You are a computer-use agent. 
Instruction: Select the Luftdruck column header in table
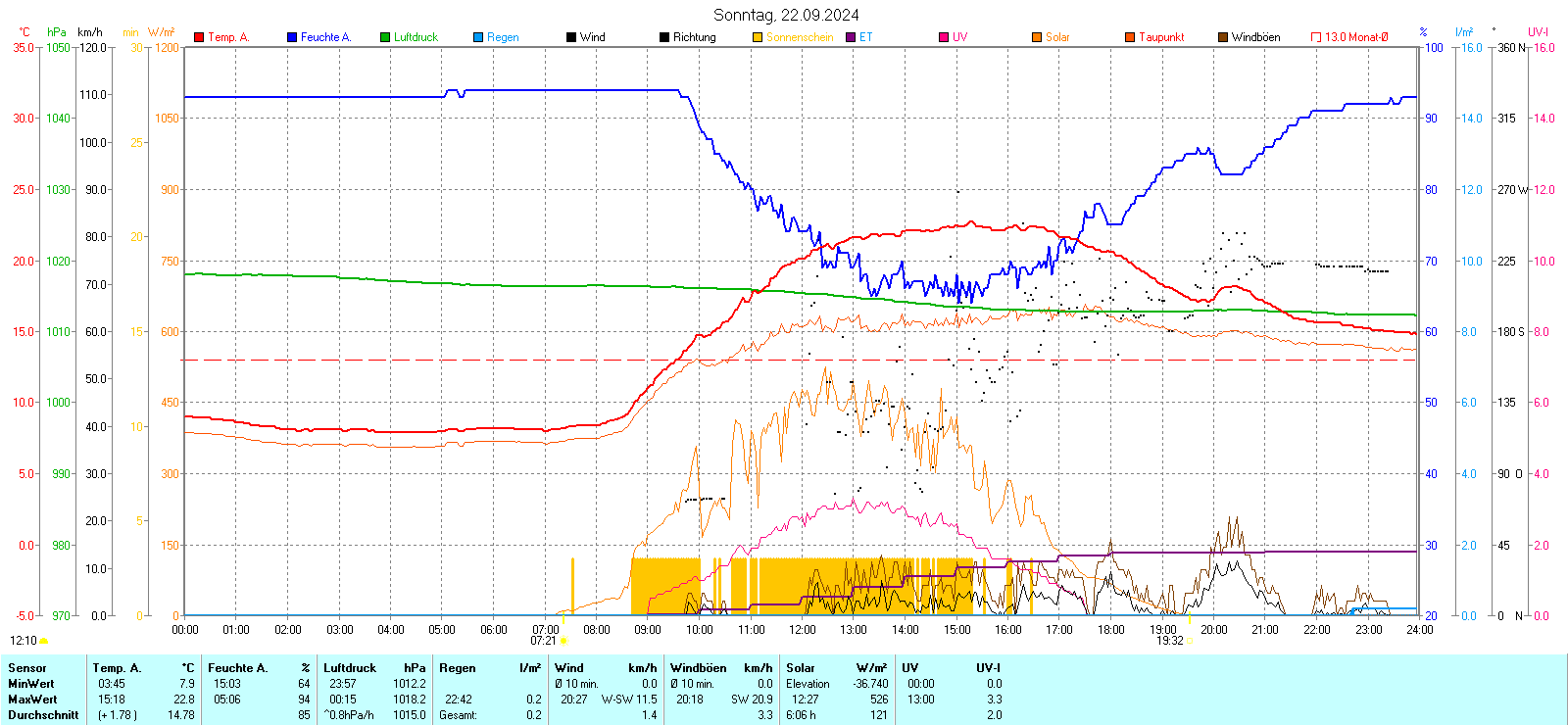click(x=350, y=668)
